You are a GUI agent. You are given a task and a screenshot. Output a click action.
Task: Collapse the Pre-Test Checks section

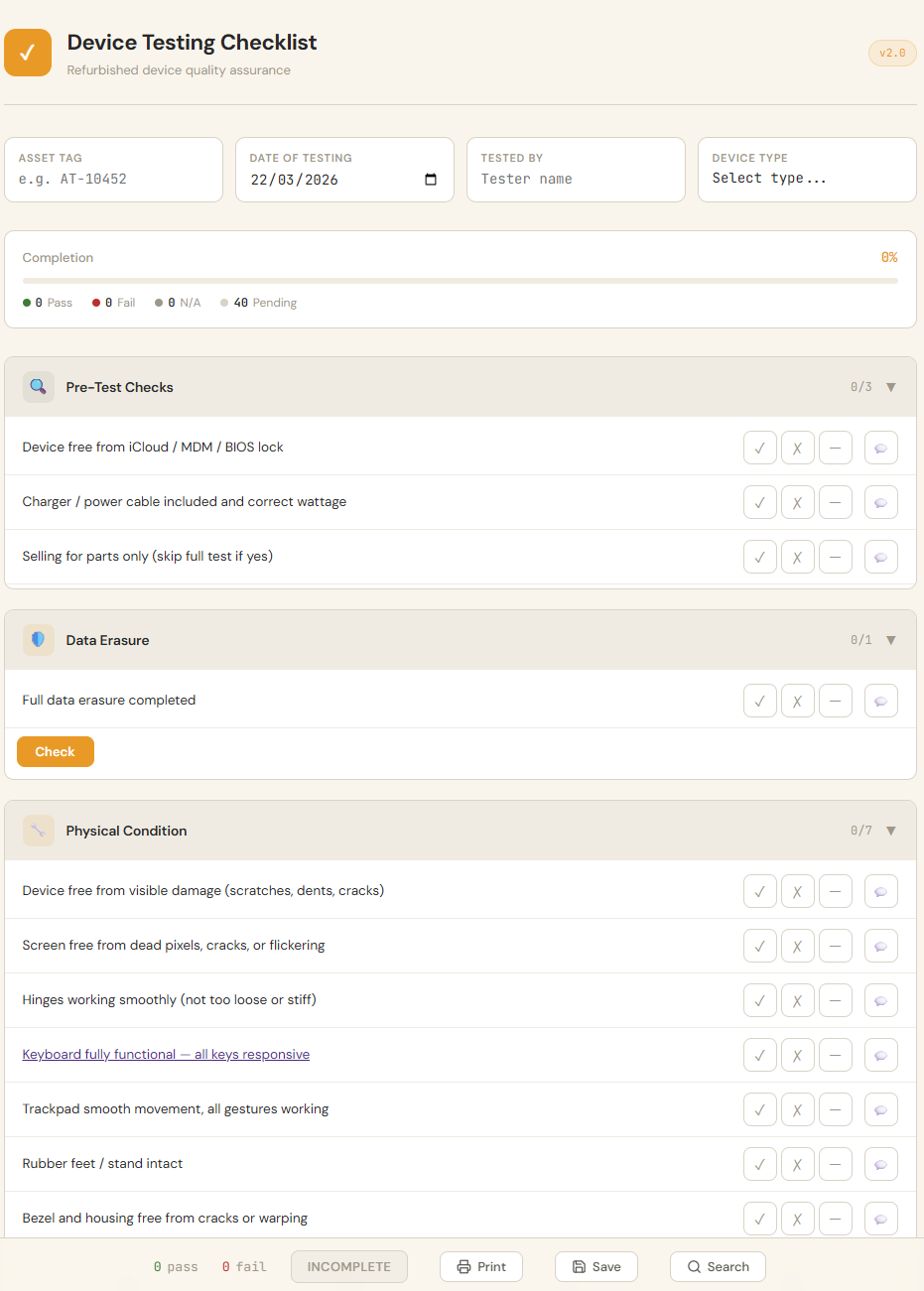pyautogui.click(x=890, y=387)
